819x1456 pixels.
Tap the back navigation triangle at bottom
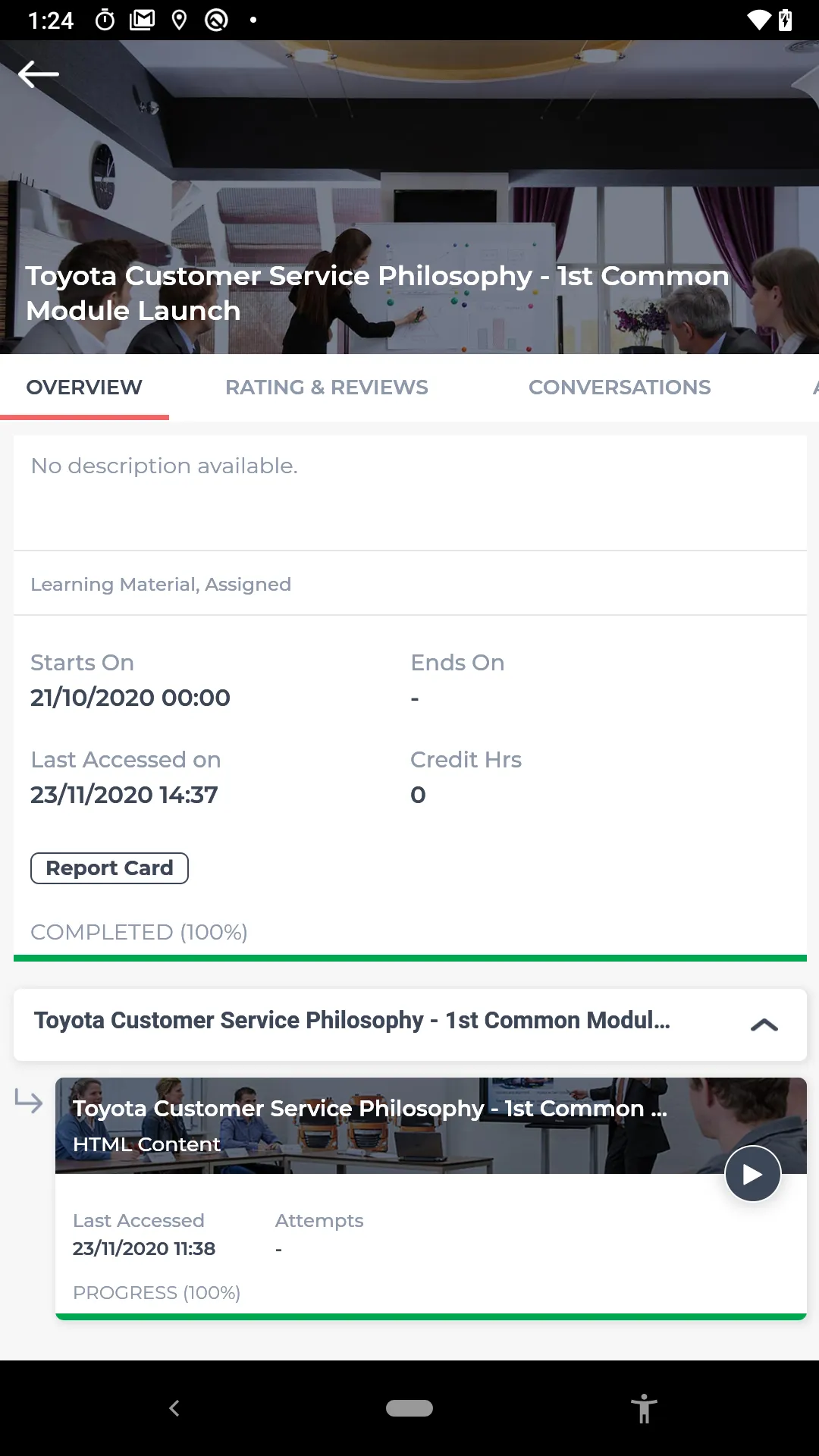tap(174, 1408)
